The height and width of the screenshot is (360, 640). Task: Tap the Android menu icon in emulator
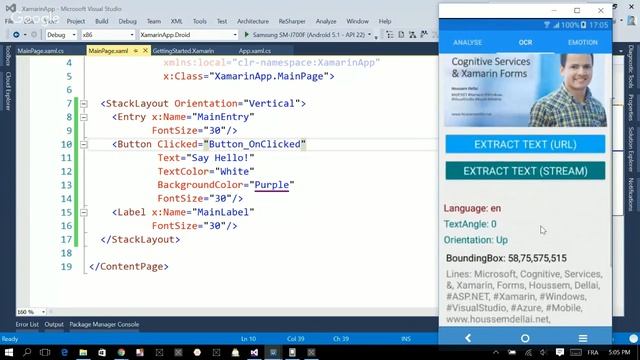coord(583,338)
